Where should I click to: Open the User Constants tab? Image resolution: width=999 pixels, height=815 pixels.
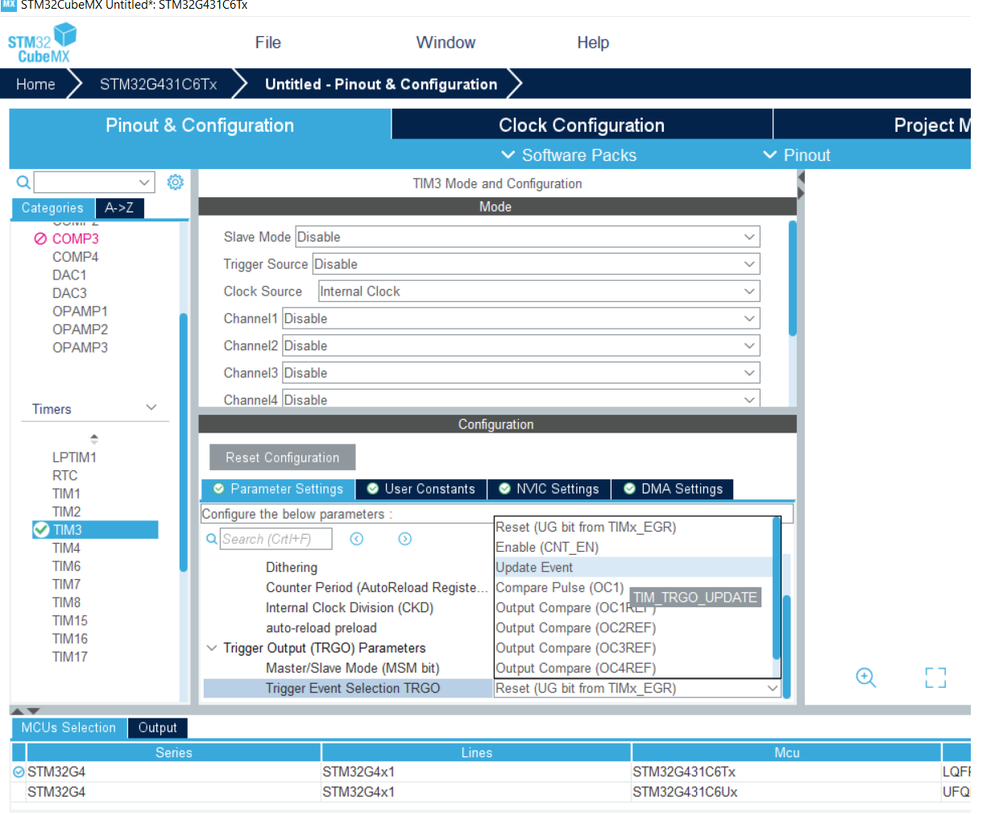click(x=421, y=489)
